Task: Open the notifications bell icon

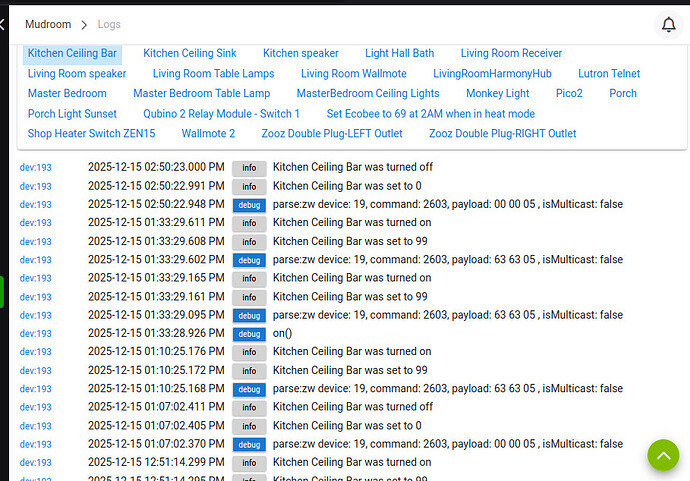Action: [668, 25]
